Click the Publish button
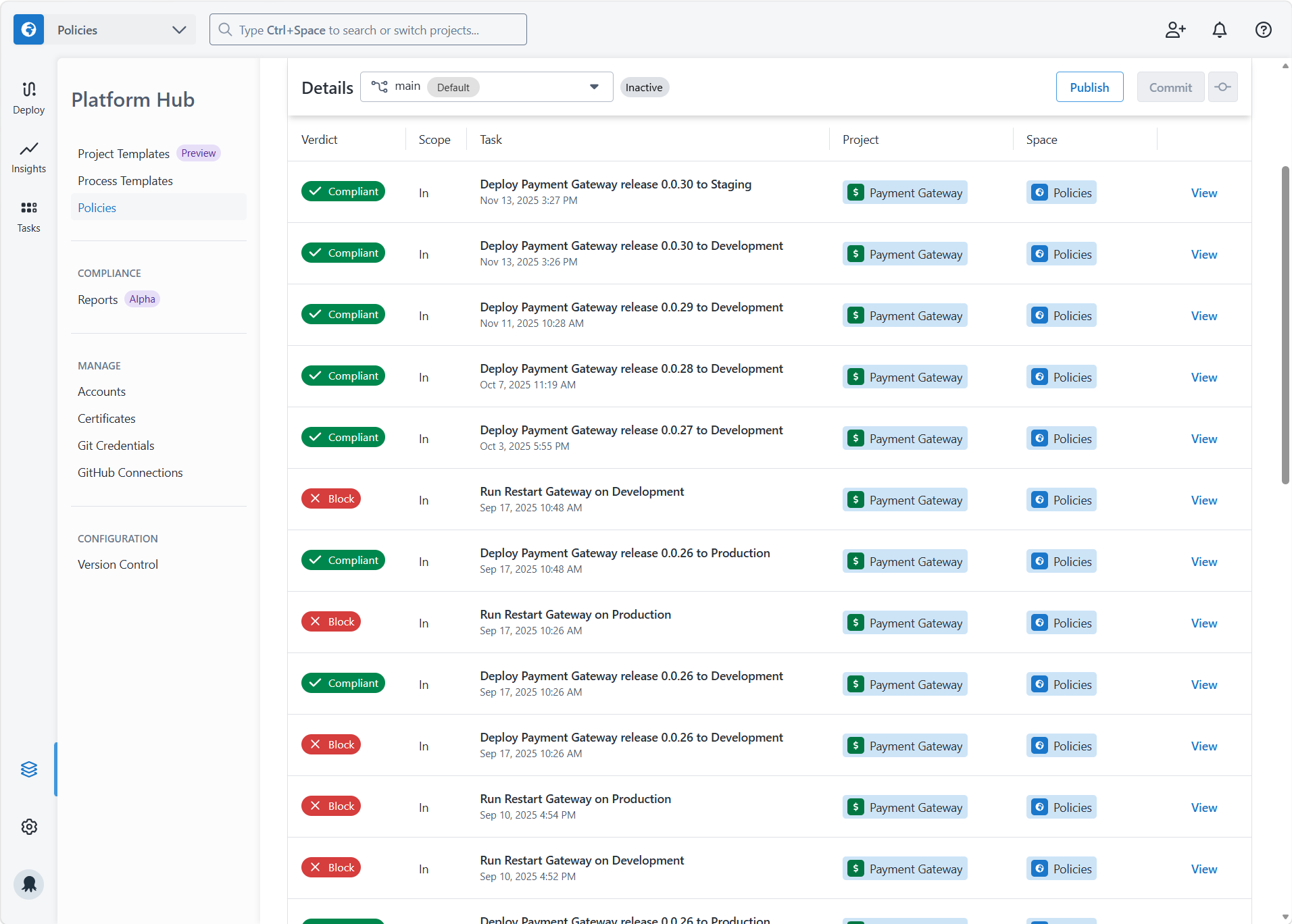 tap(1089, 87)
